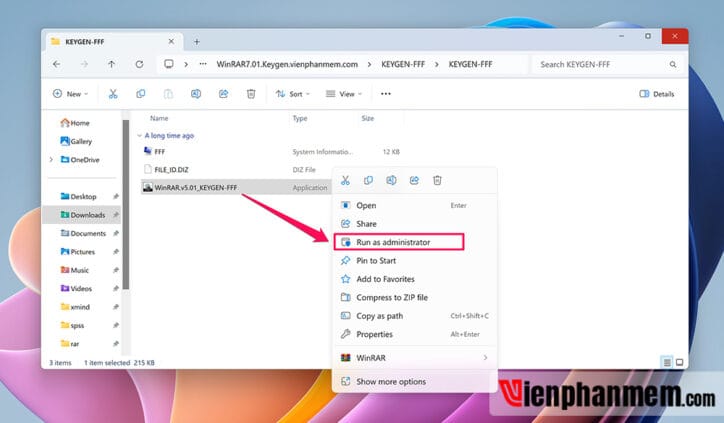
Task: Open the New dropdown menu
Action: [x=70, y=94]
